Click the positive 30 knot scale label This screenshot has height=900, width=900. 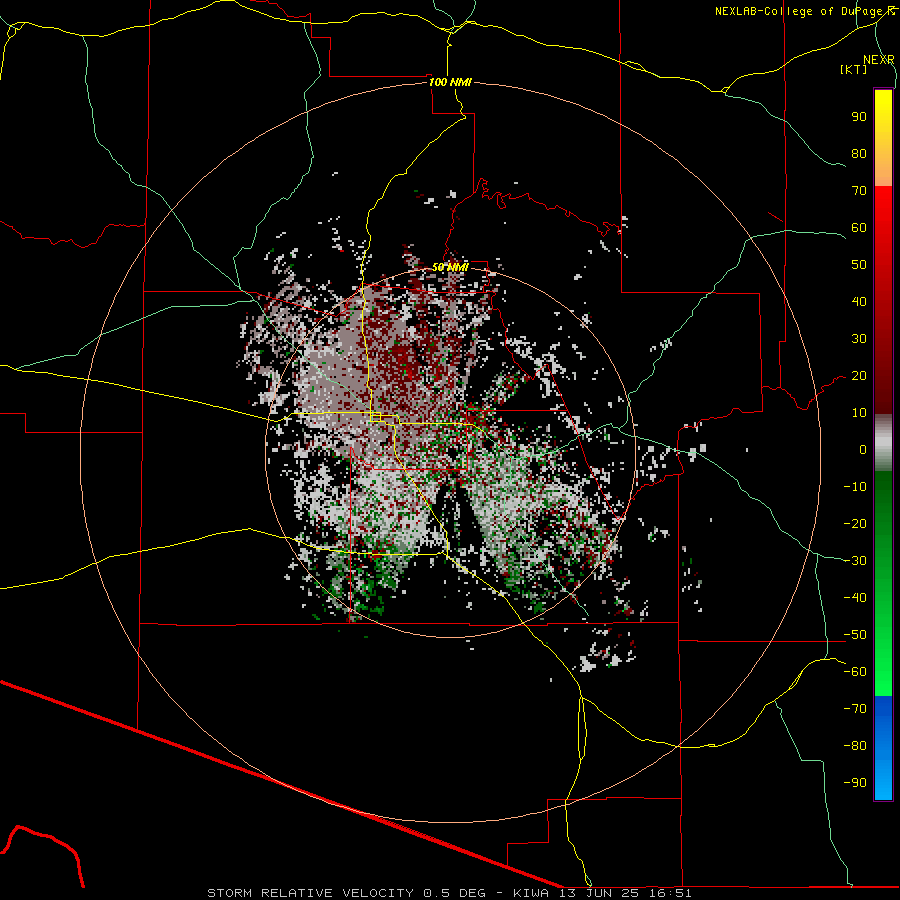tap(859, 339)
